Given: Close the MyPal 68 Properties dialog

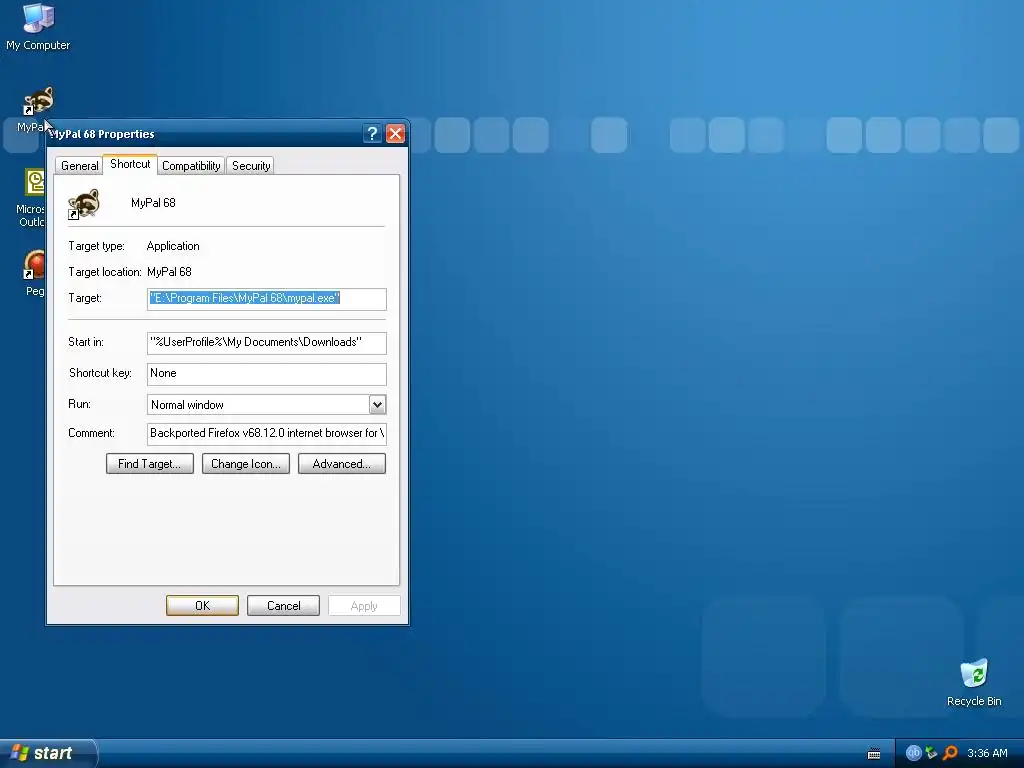Looking at the screenshot, I should click(395, 134).
